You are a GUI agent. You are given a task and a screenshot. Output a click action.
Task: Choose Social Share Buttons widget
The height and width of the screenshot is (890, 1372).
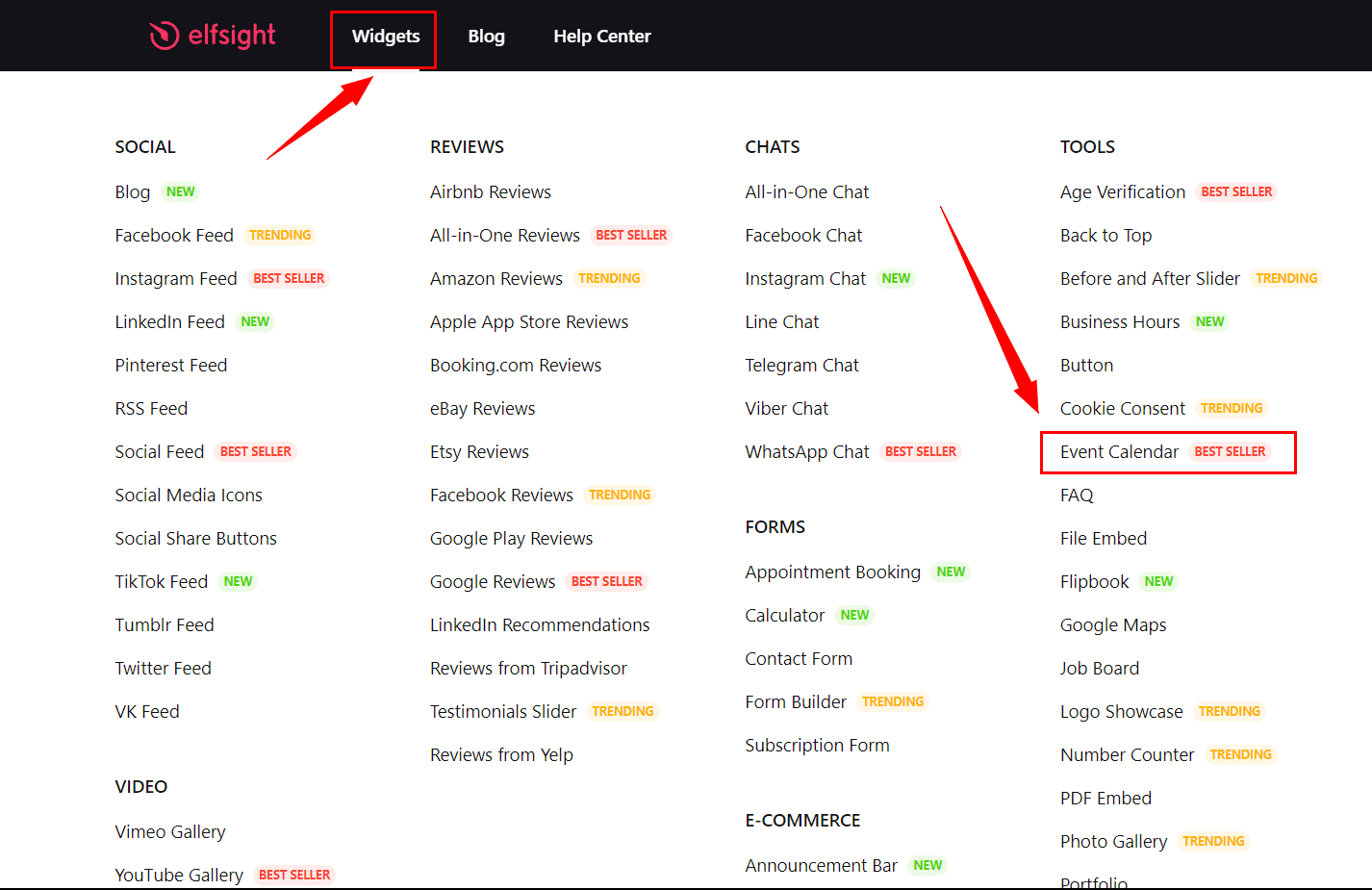pyautogui.click(x=196, y=539)
